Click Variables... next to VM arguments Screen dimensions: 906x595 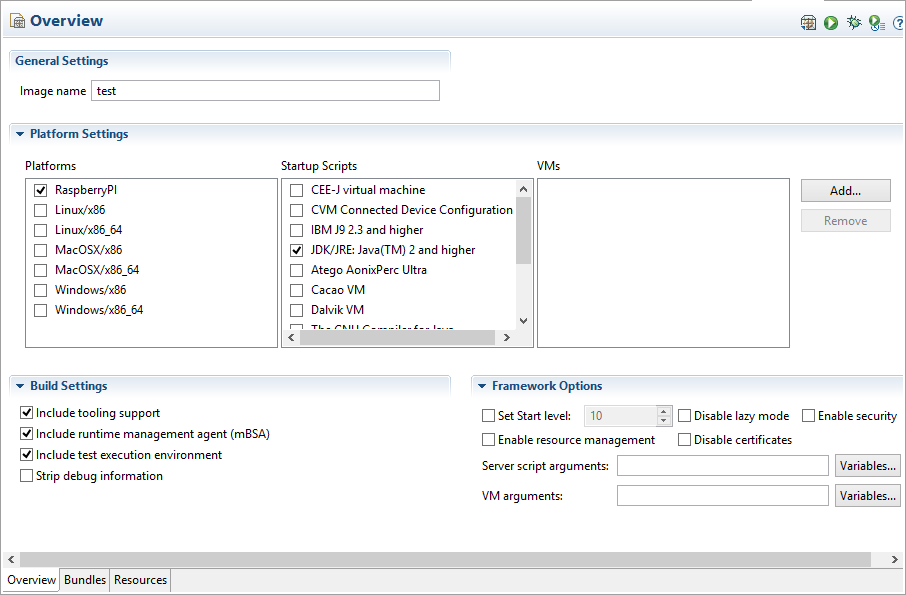point(868,496)
